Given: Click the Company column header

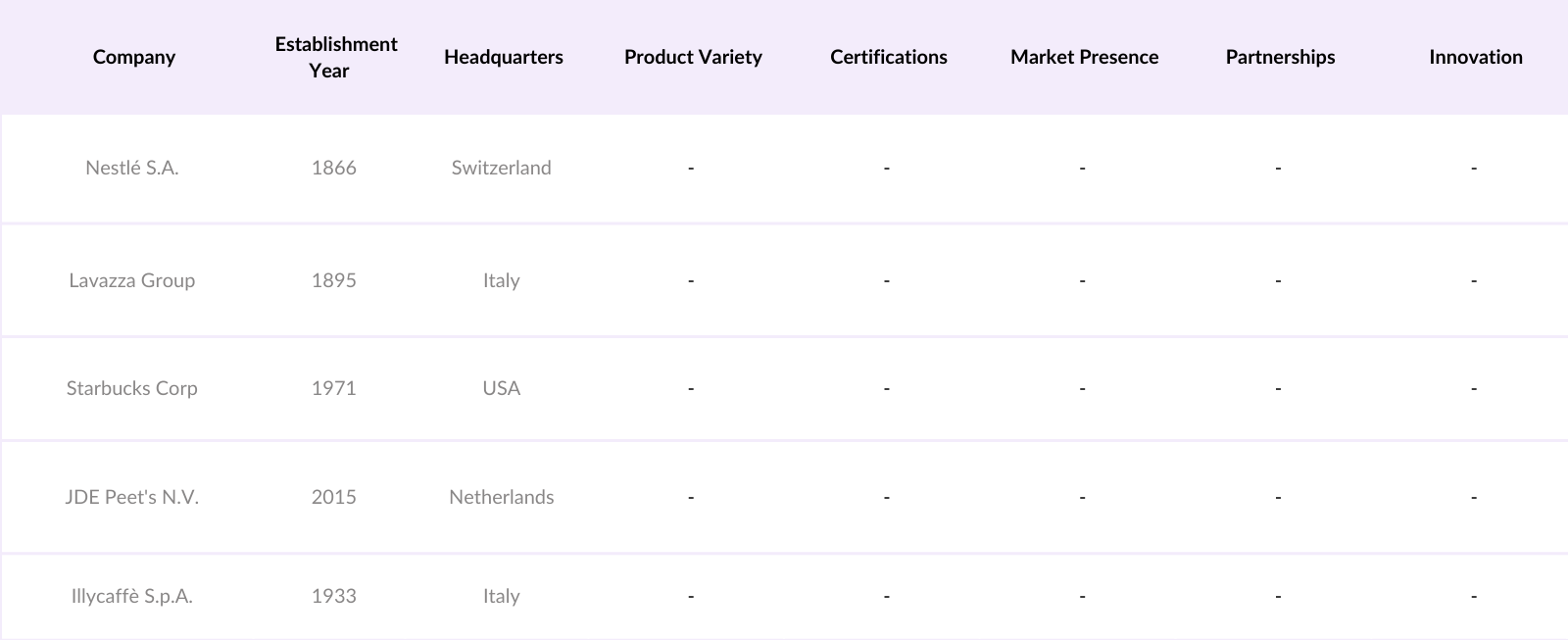Looking at the screenshot, I should 133,57.
